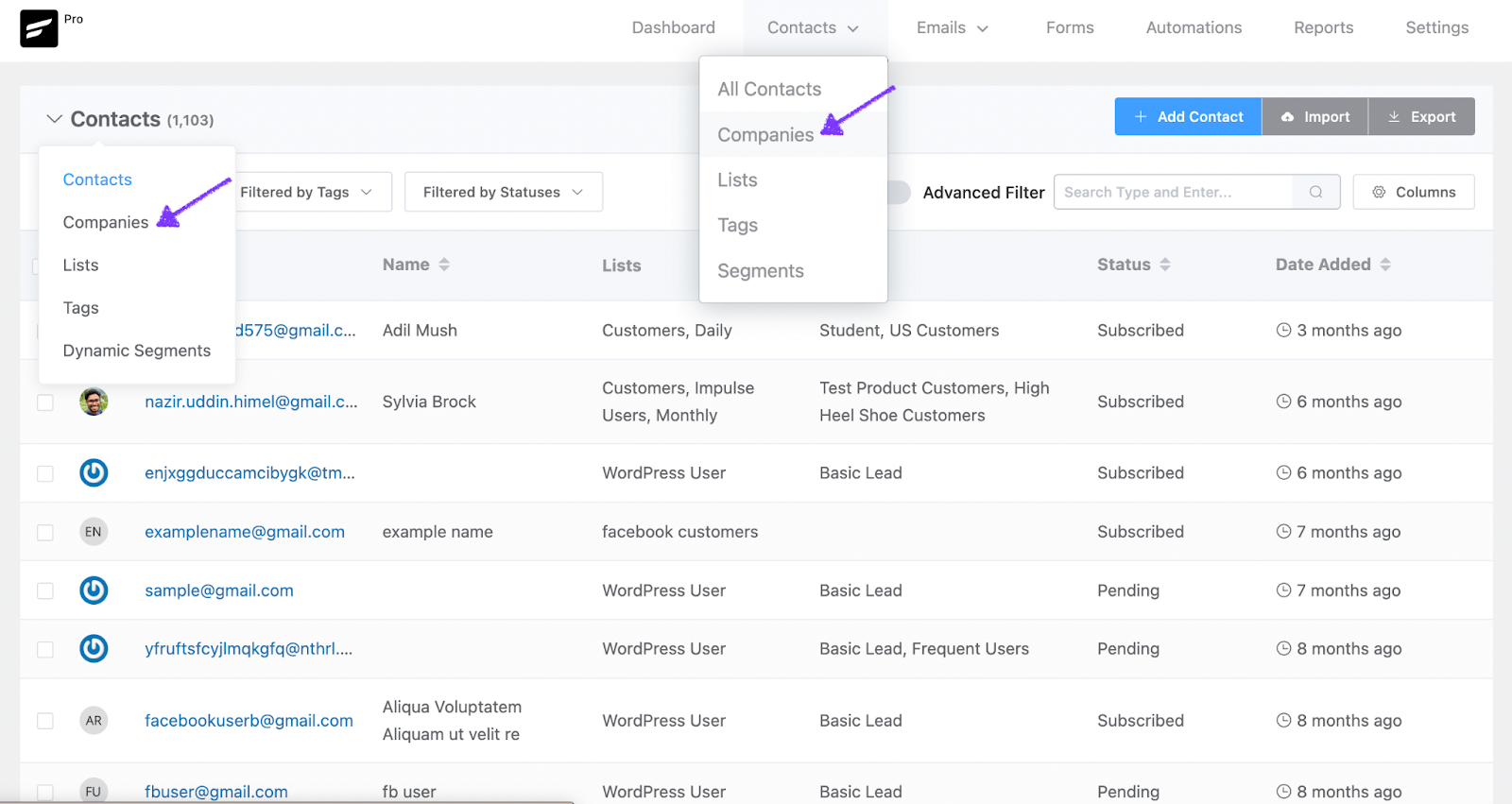Click EN avatar for examplename contact
This screenshot has height=804, width=1512.
pos(94,532)
